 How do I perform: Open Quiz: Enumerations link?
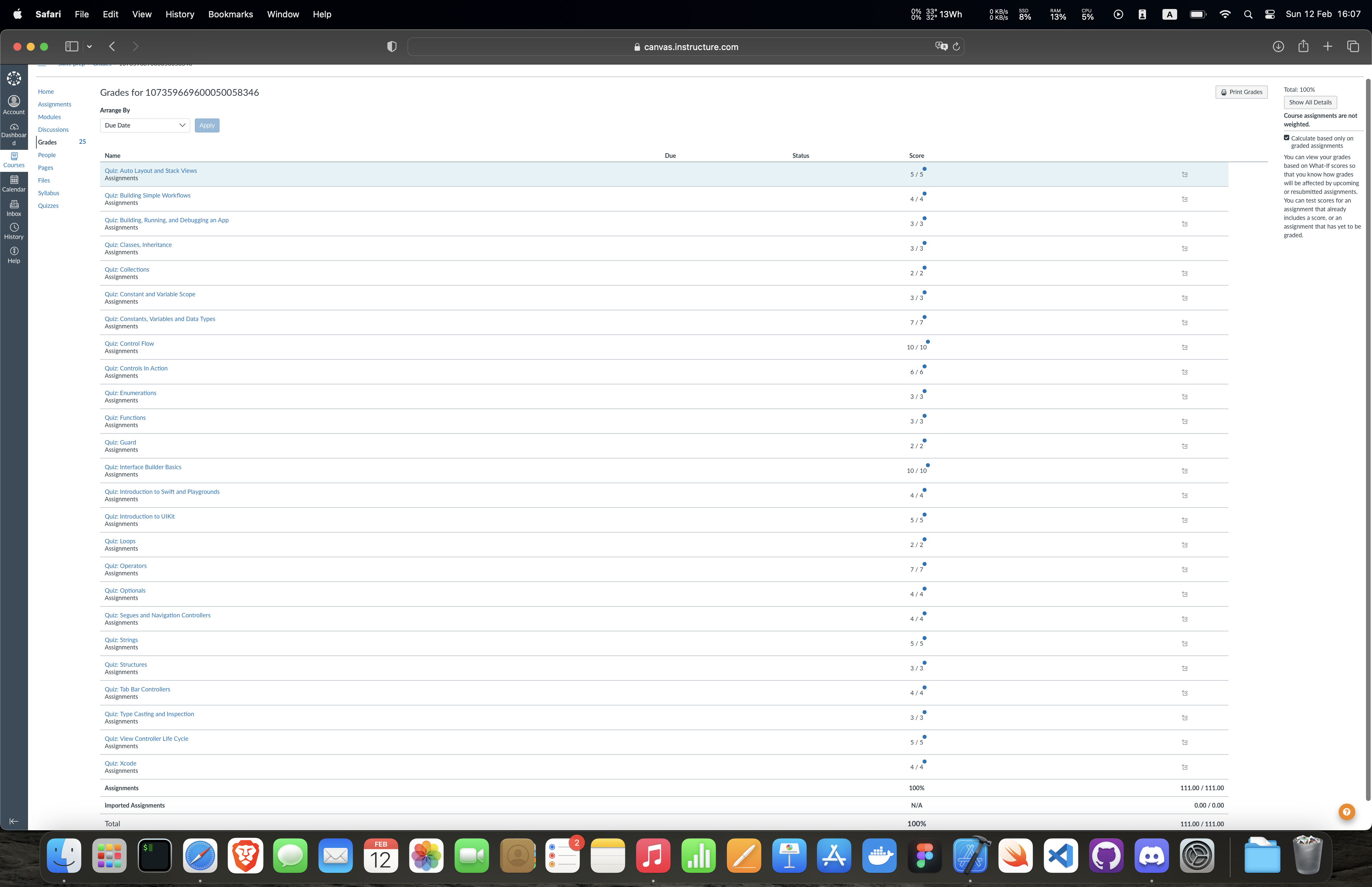130,393
